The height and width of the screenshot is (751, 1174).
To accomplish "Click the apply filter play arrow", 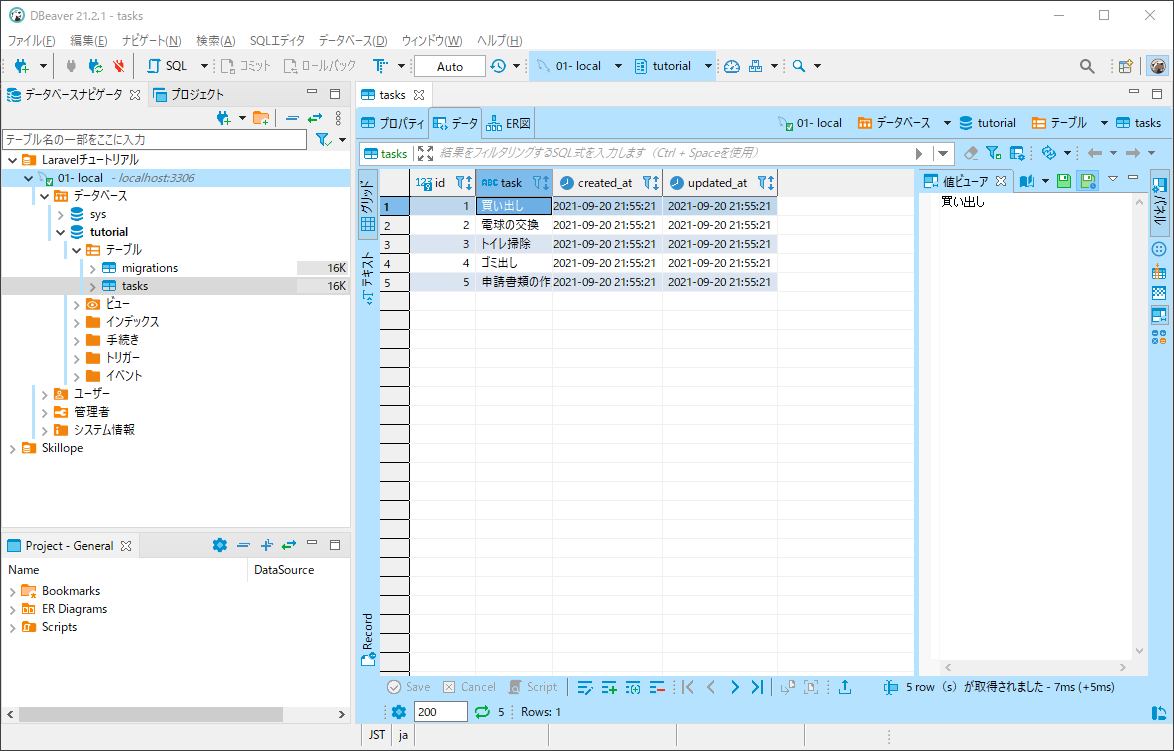I will [x=919, y=153].
